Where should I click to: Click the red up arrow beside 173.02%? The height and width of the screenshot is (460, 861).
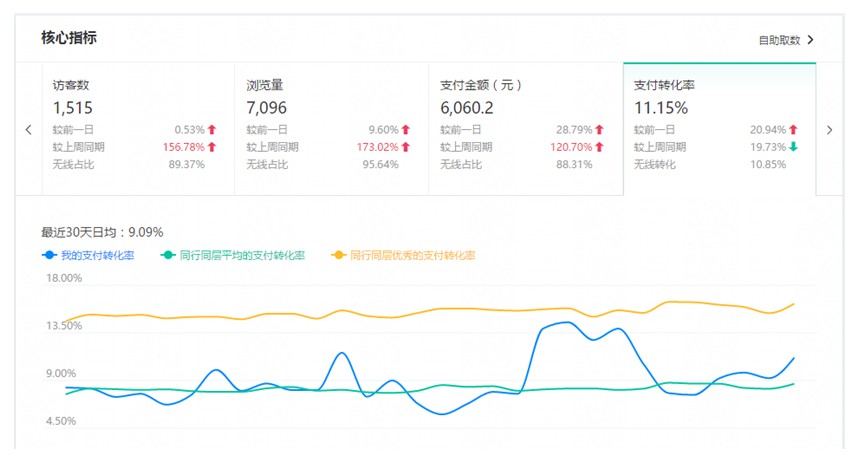tap(406, 147)
